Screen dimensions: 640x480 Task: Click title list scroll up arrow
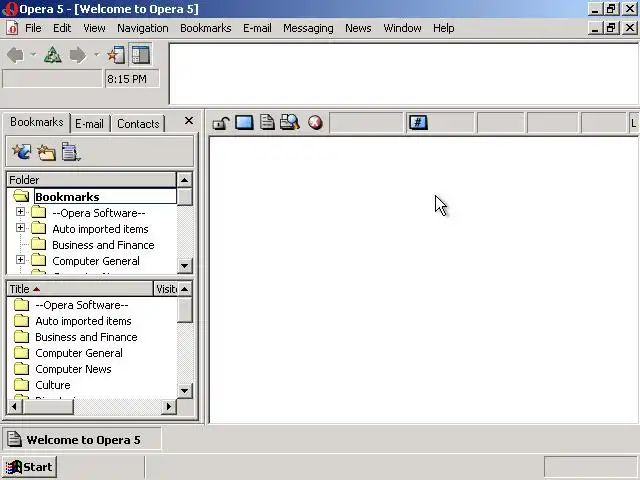tap(184, 289)
